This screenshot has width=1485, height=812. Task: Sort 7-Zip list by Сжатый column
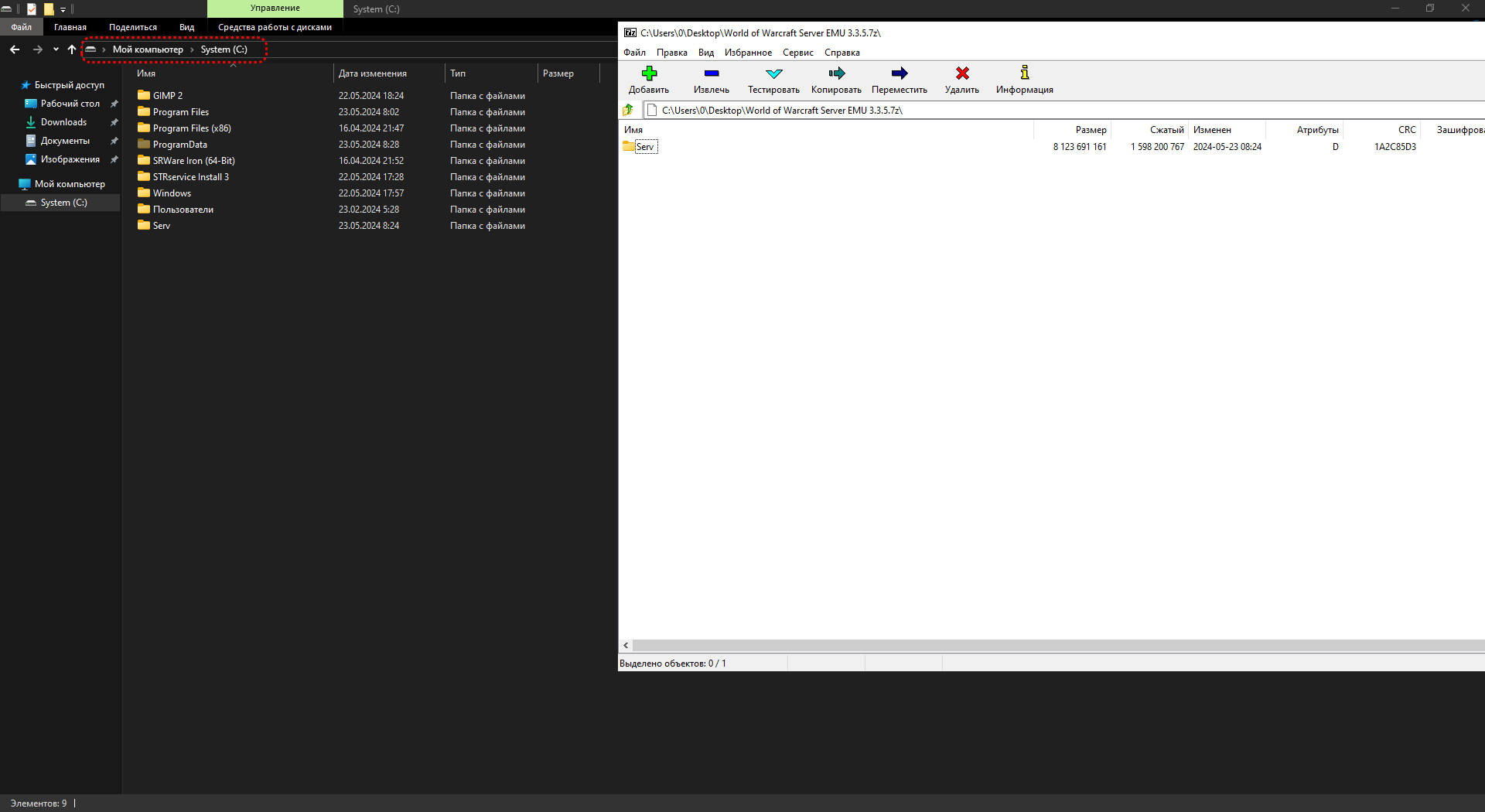[1149, 130]
